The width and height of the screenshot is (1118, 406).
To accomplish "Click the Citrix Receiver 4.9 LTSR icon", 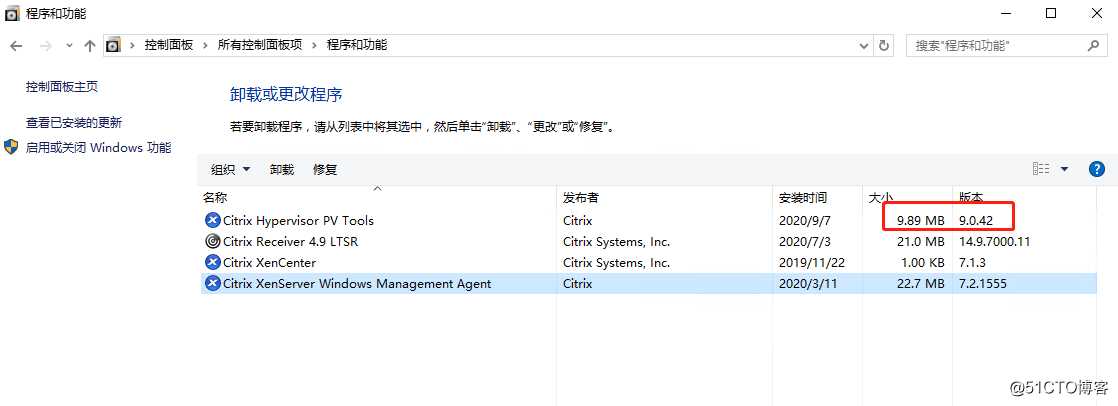I will [212, 241].
